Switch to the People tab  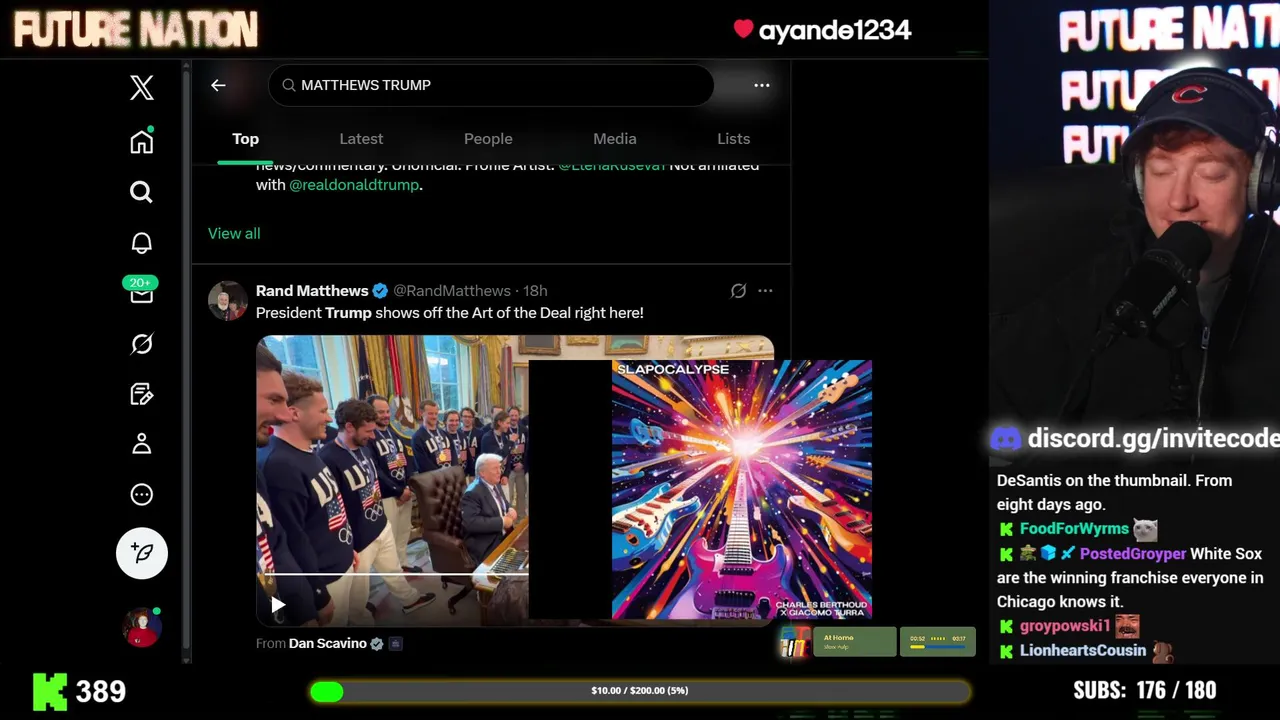pyautogui.click(x=488, y=139)
